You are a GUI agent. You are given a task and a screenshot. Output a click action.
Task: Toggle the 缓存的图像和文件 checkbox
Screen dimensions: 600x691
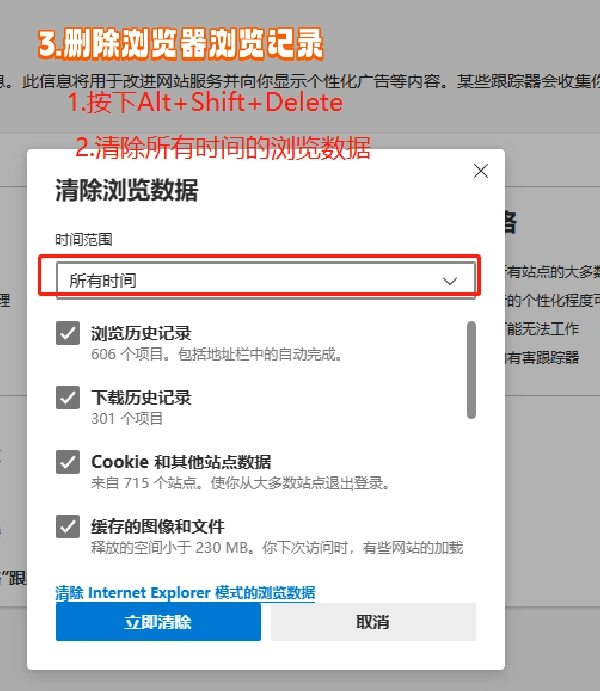(68, 526)
